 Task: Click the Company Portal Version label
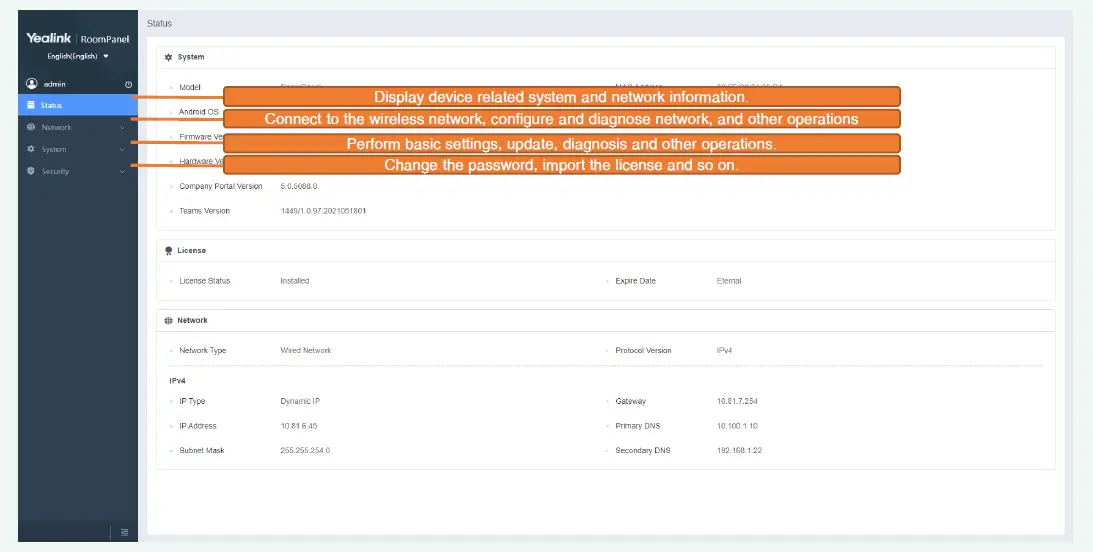(220, 187)
